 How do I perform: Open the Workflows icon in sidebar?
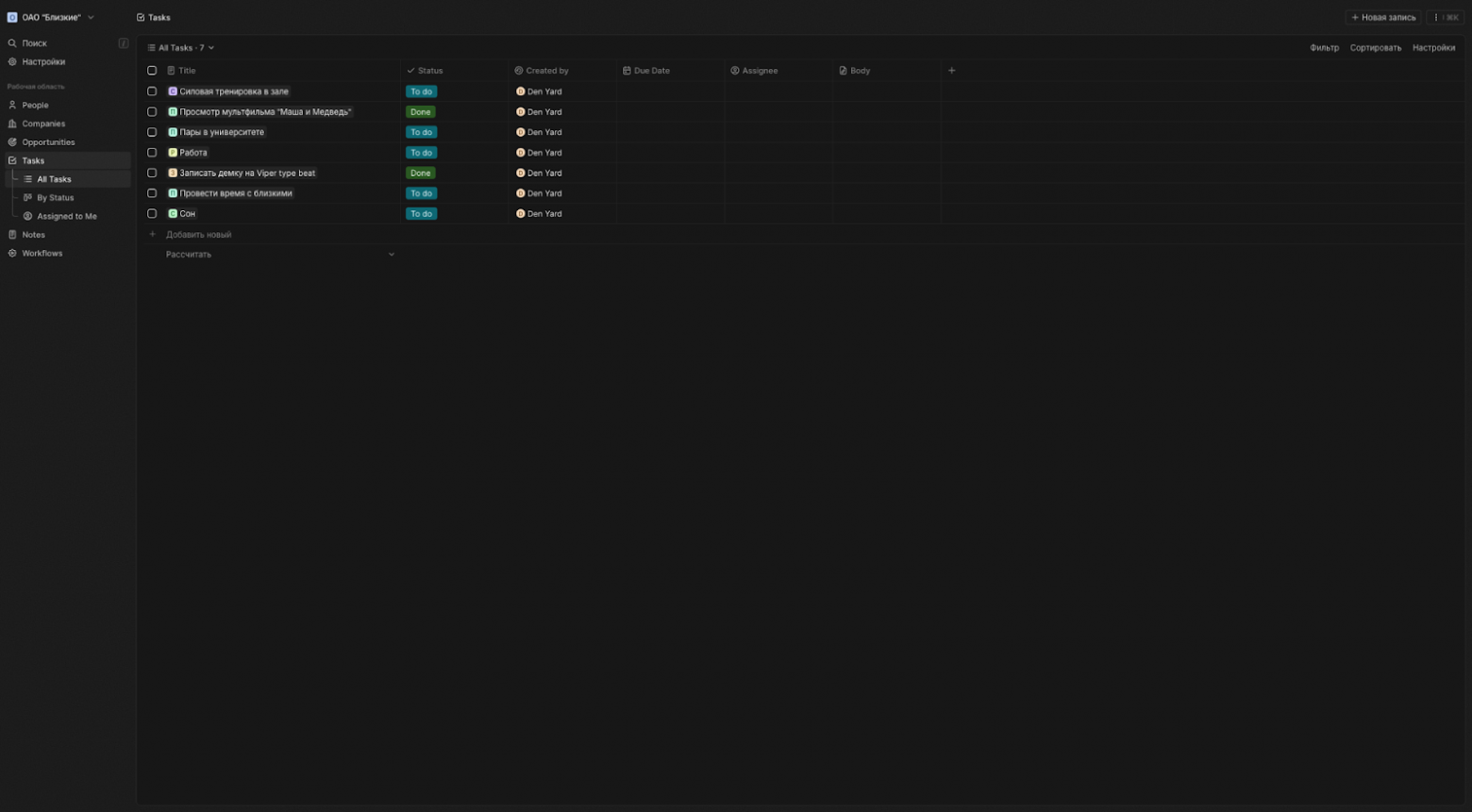coord(12,254)
